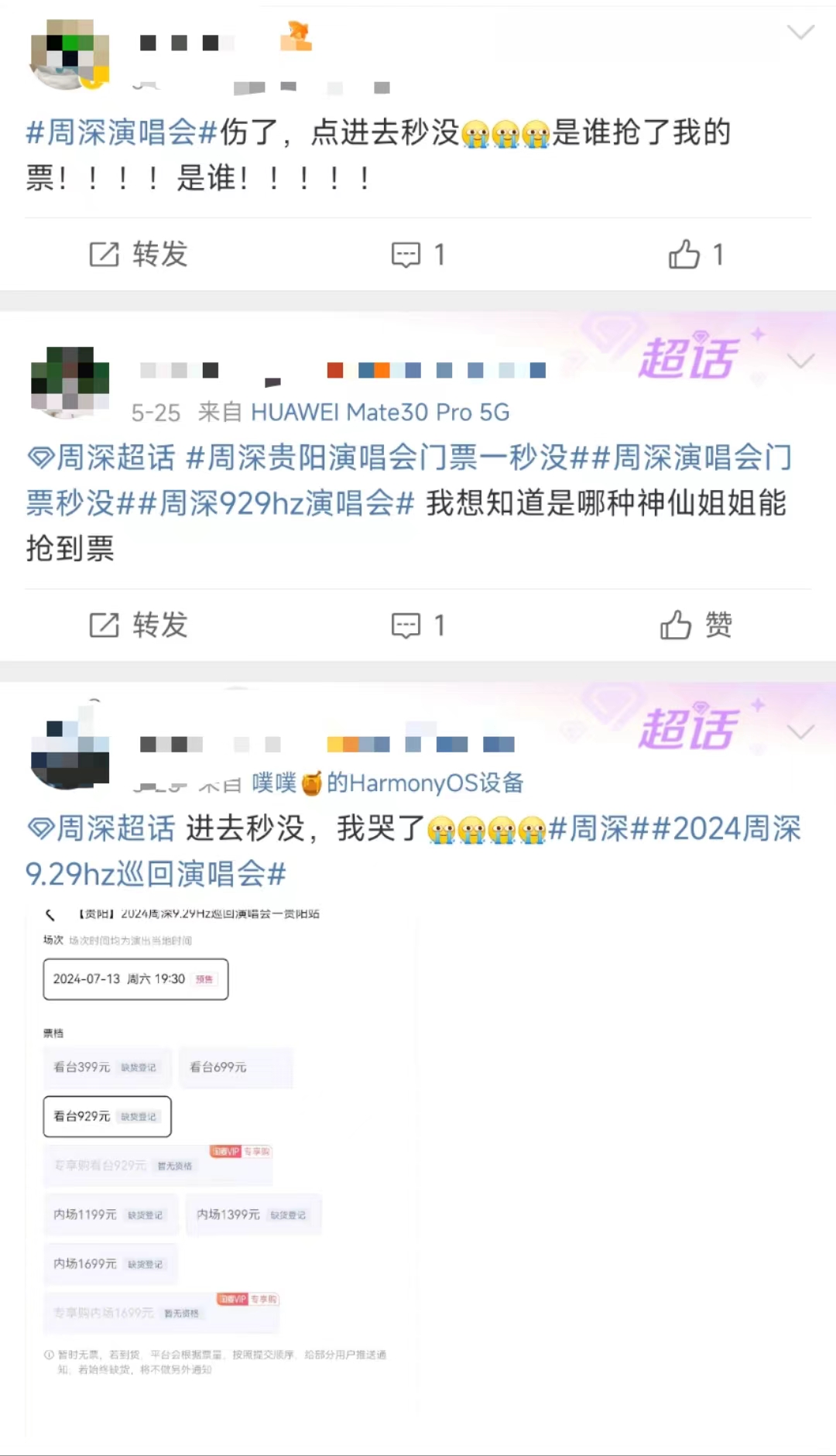
Task: Open comments on first post
Action: [x=418, y=254]
